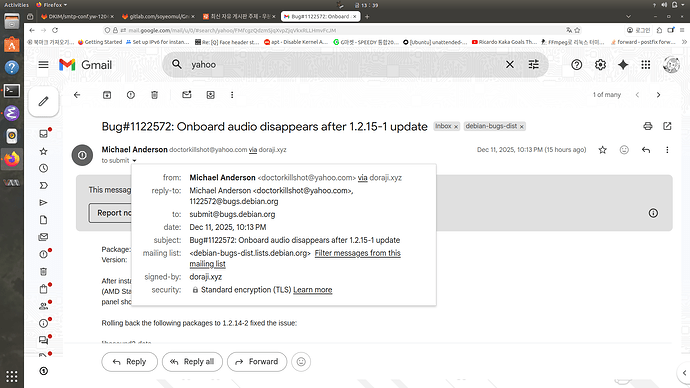
Task: Bookmark this page star icon
Action: pyautogui.click(x=577, y=30)
